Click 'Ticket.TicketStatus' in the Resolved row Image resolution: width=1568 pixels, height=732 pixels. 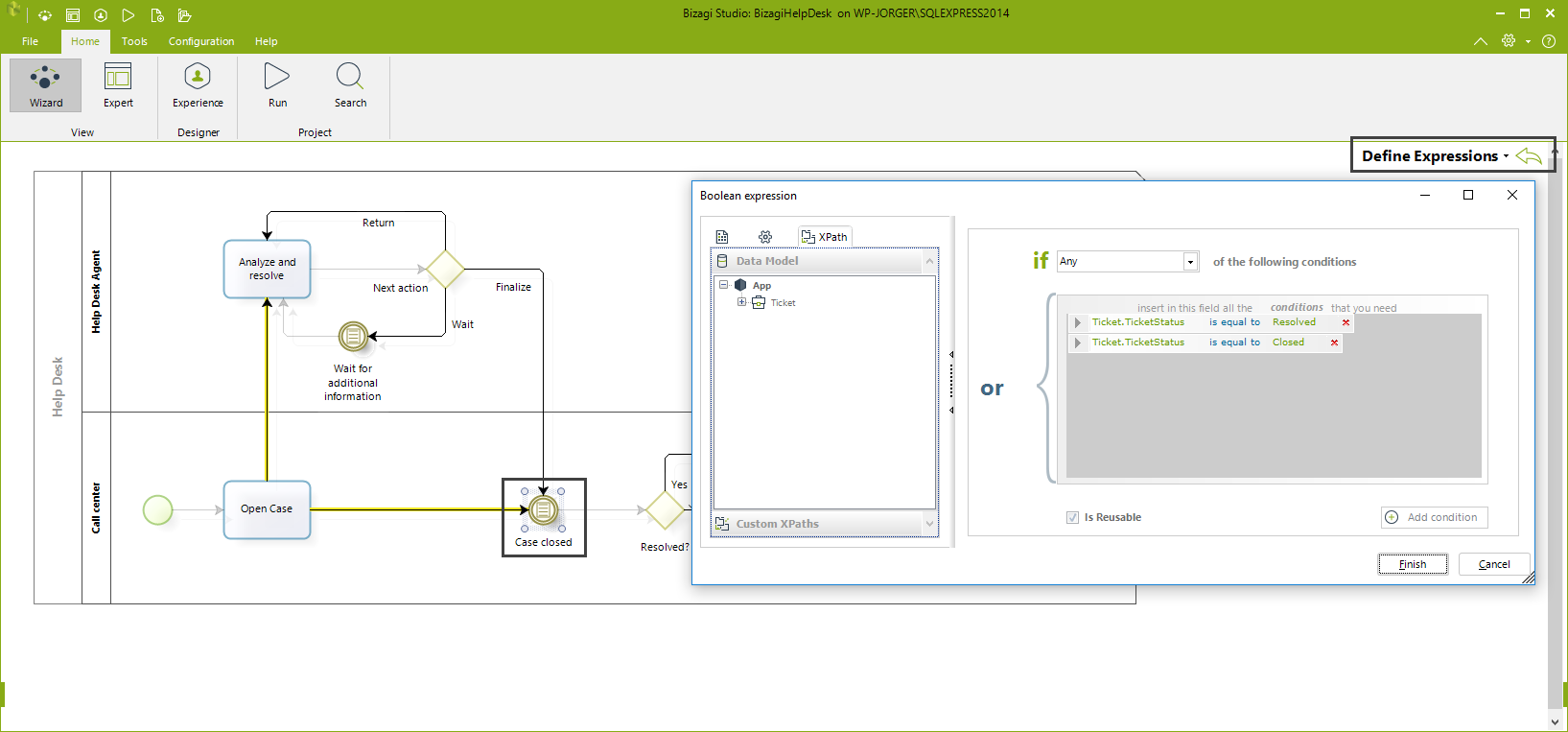click(x=1138, y=322)
